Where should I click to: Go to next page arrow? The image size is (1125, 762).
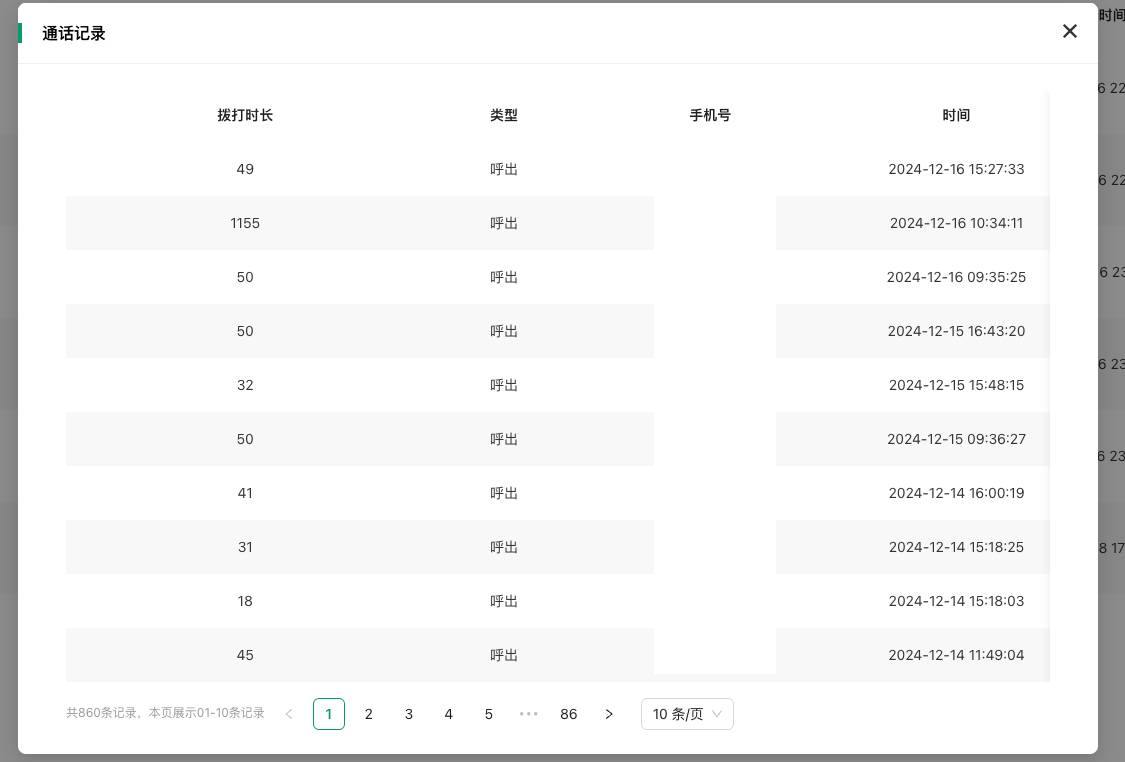click(x=608, y=714)
